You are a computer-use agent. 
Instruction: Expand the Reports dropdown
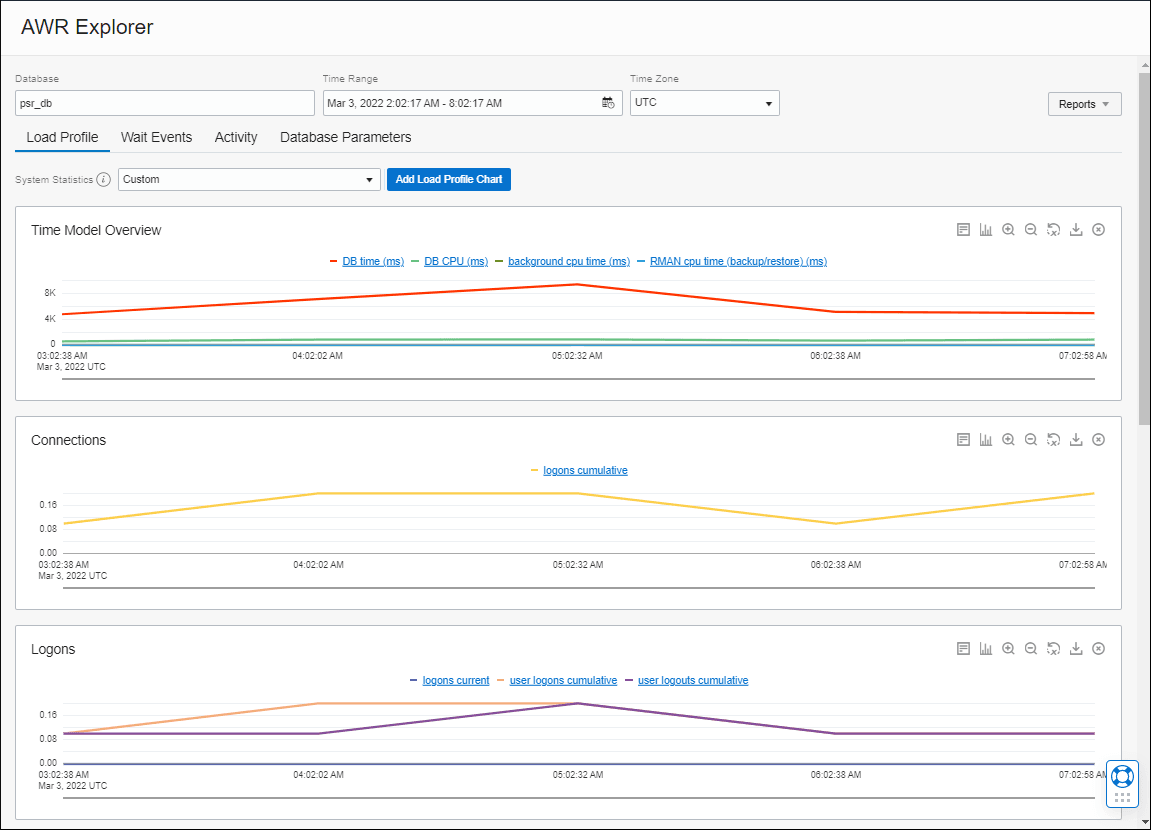point(1084,103)
